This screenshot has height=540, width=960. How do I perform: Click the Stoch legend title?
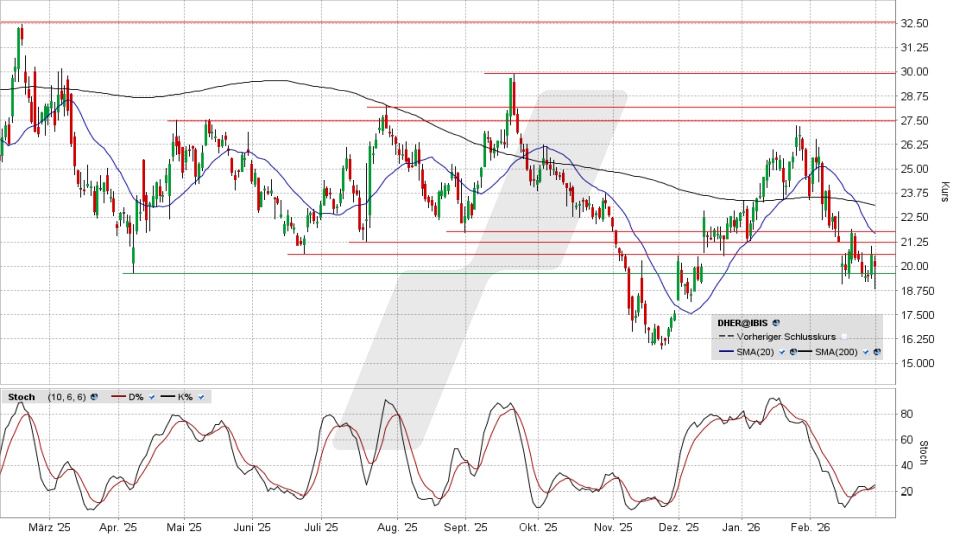point(21,397)
